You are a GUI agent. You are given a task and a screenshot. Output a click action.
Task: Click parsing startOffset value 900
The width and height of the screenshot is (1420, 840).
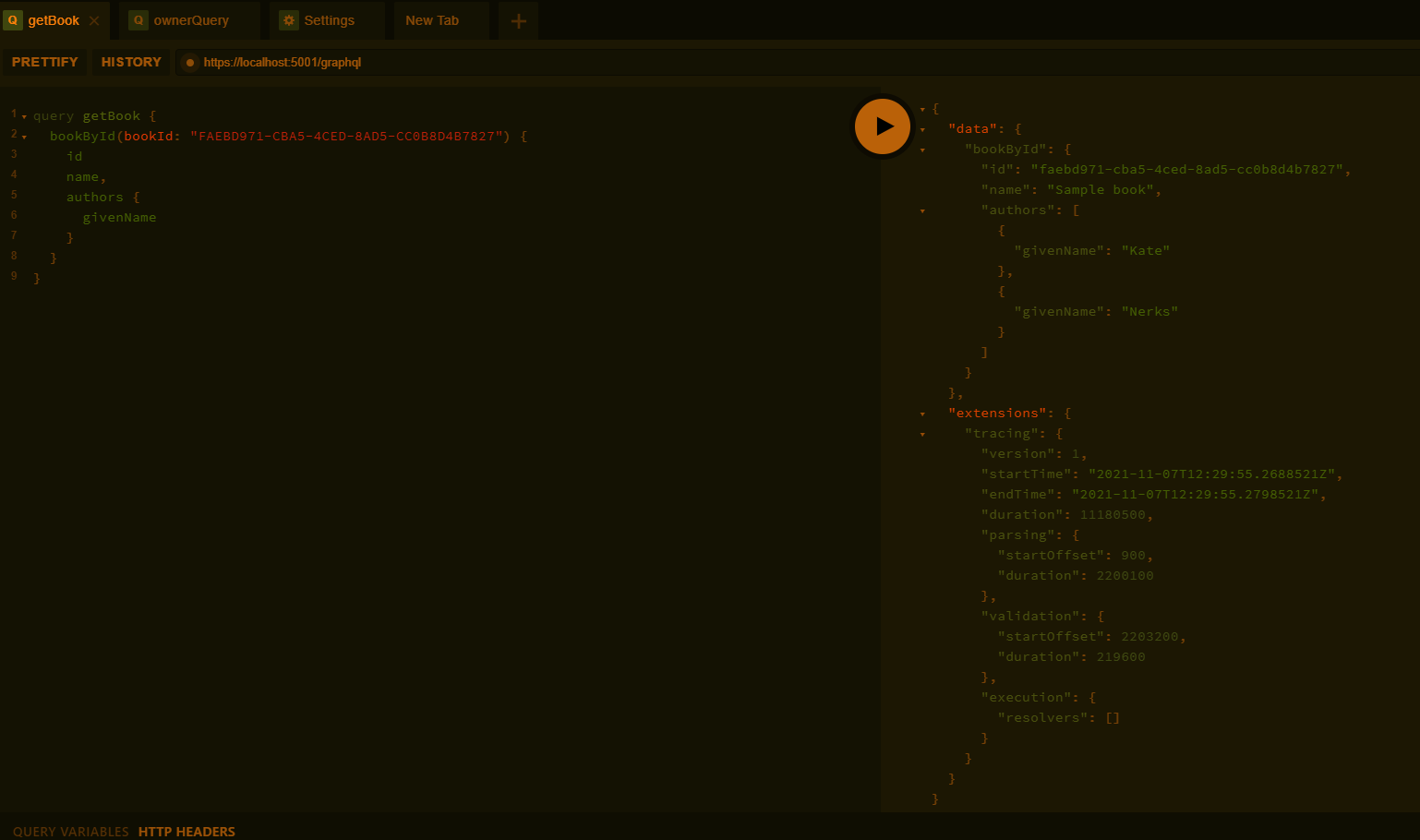click(1134, 555)
